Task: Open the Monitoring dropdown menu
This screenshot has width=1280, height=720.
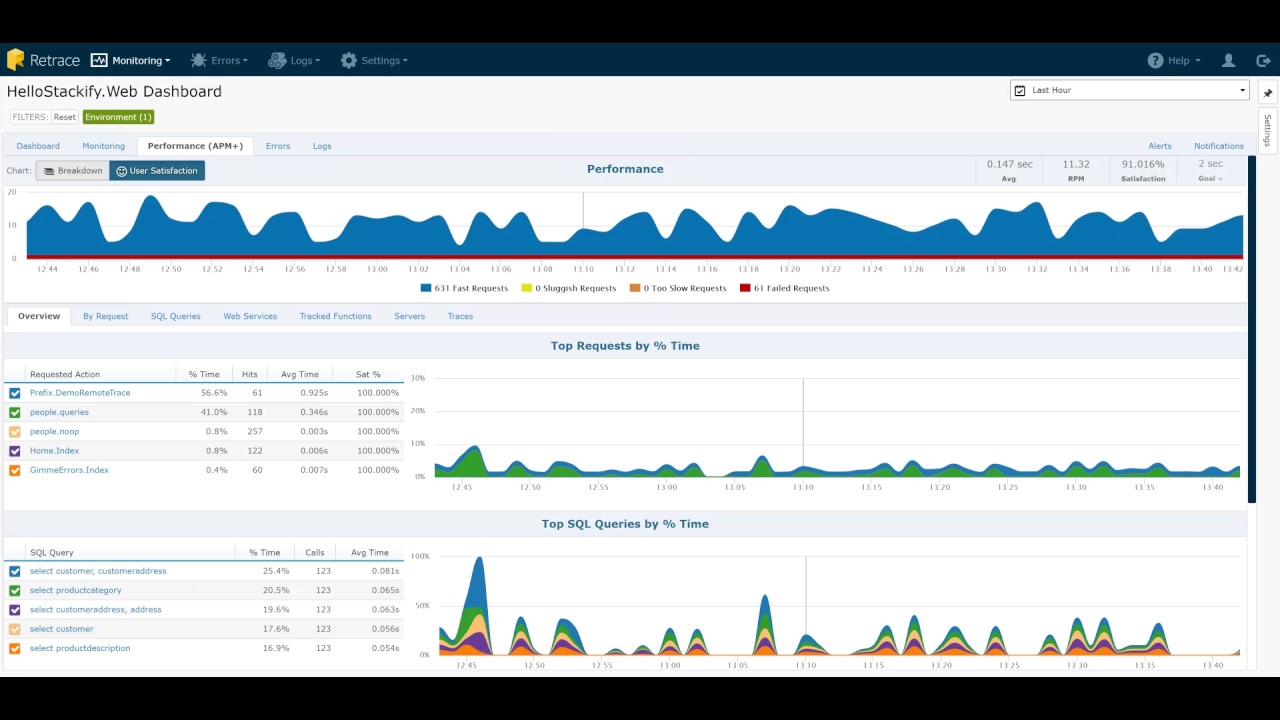Action: [131, 60]
